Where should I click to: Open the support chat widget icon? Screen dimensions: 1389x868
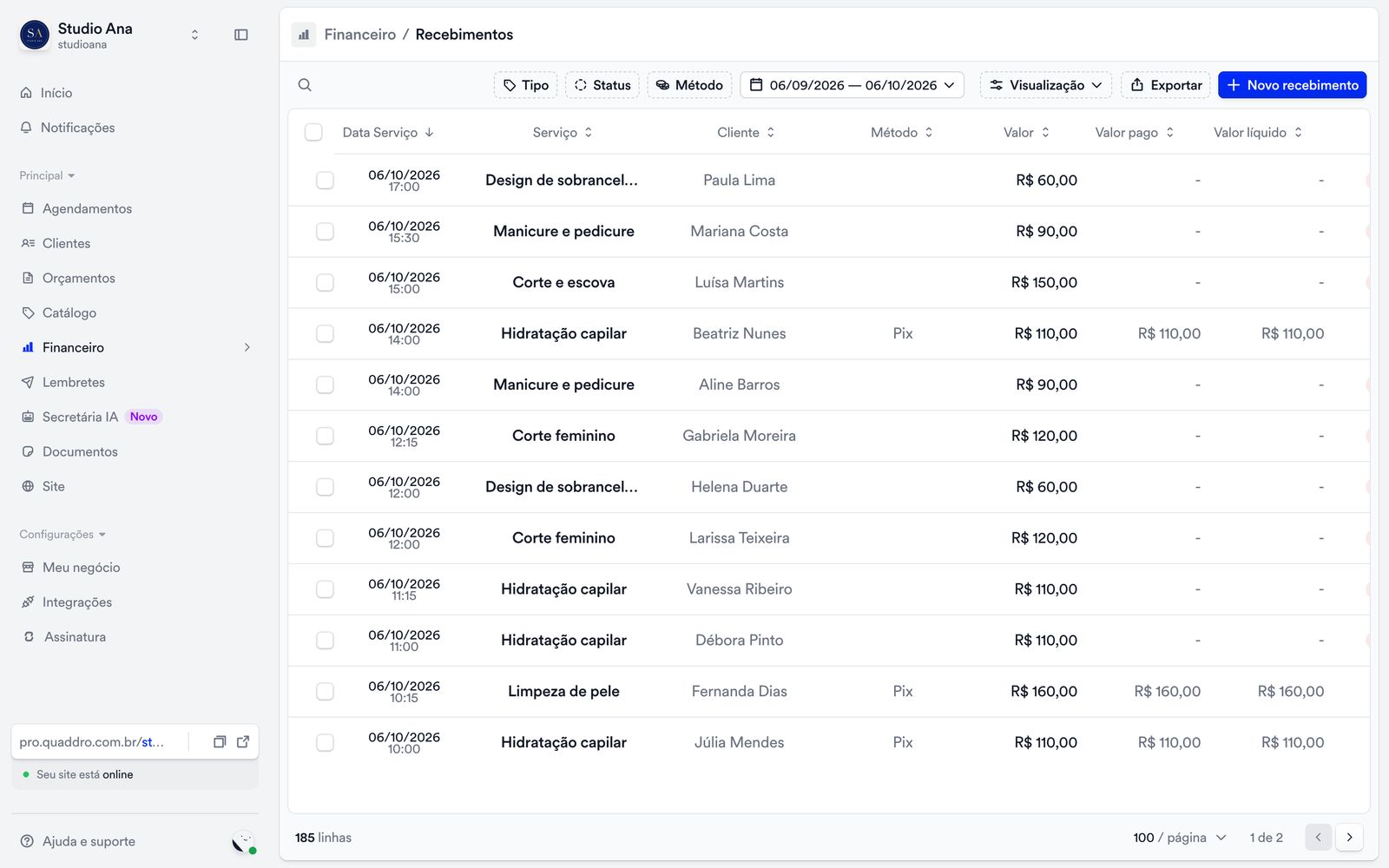(244, 842)
